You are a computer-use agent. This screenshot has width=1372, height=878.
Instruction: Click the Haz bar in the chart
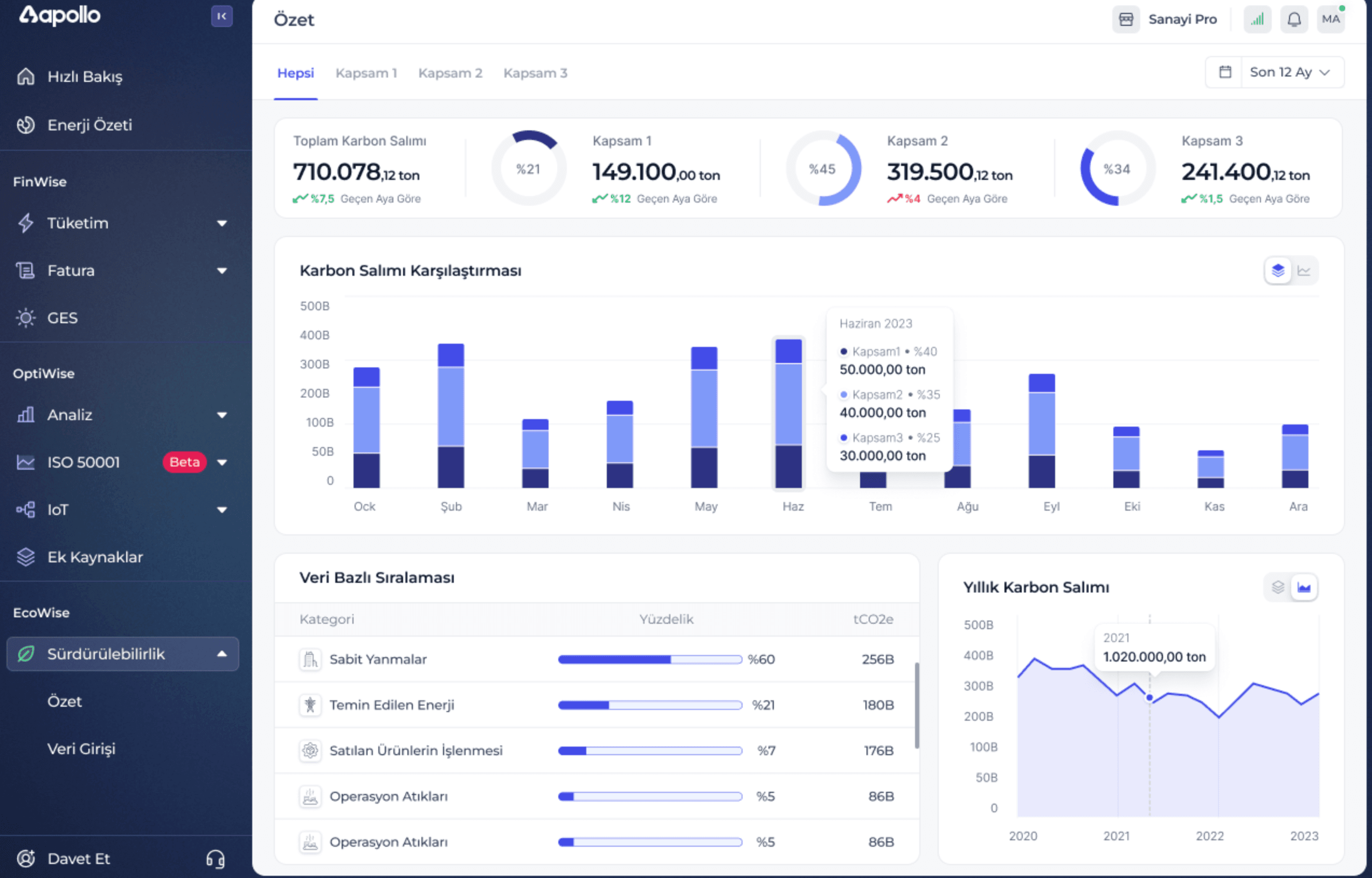788,413
